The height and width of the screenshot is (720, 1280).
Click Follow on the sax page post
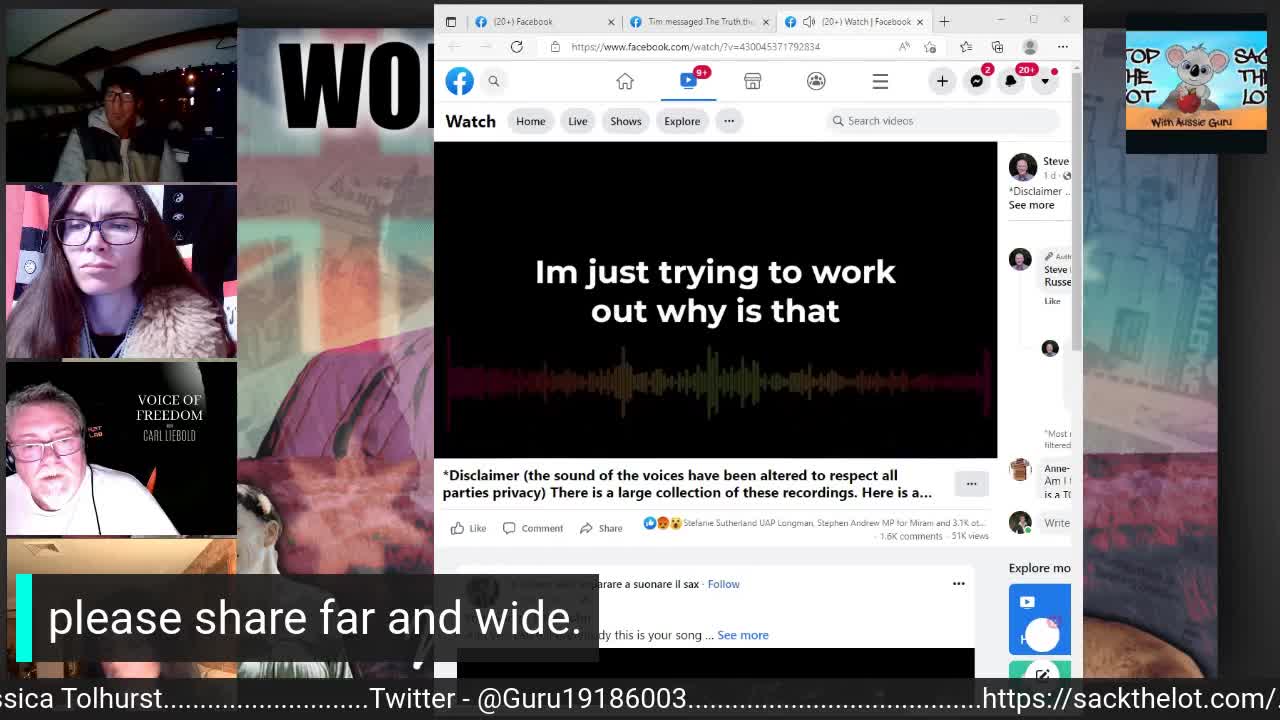pos(724,584)
